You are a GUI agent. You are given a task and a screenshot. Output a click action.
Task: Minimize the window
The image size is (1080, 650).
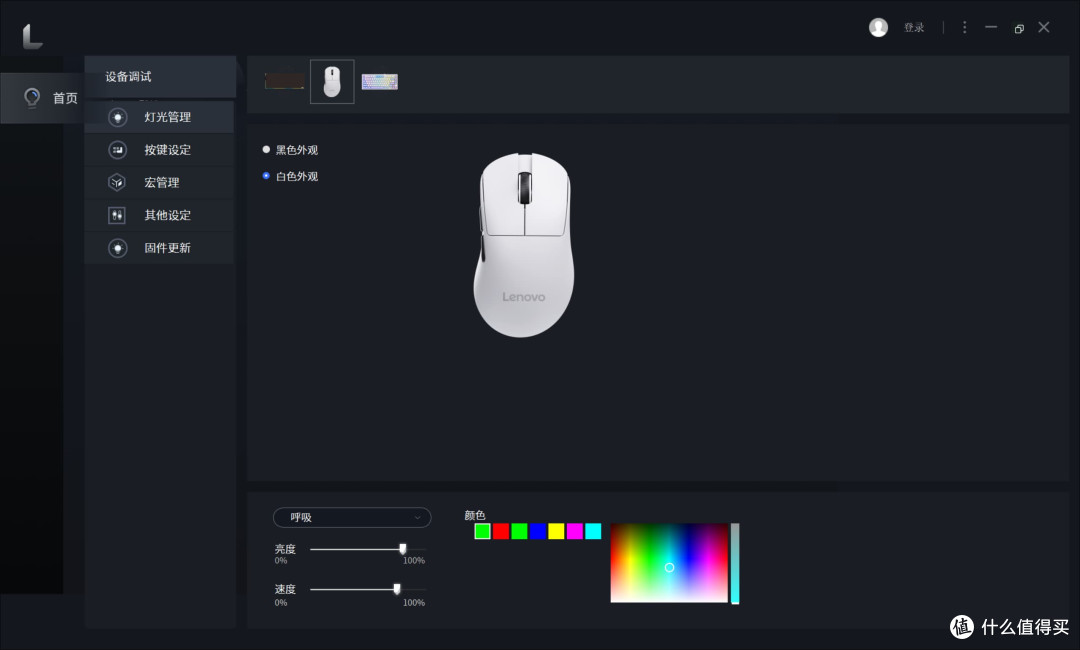[991, 27]
